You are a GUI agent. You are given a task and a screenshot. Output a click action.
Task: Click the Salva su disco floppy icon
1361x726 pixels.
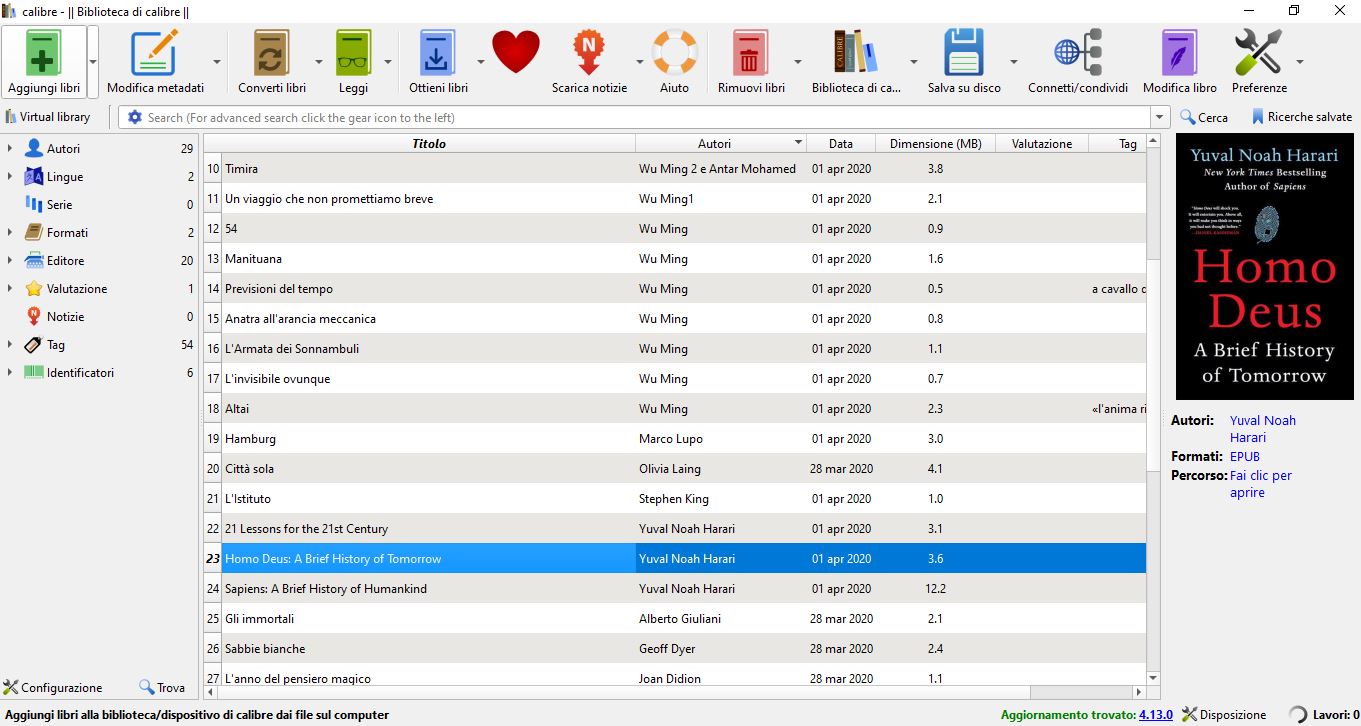(x=964, y=52)
